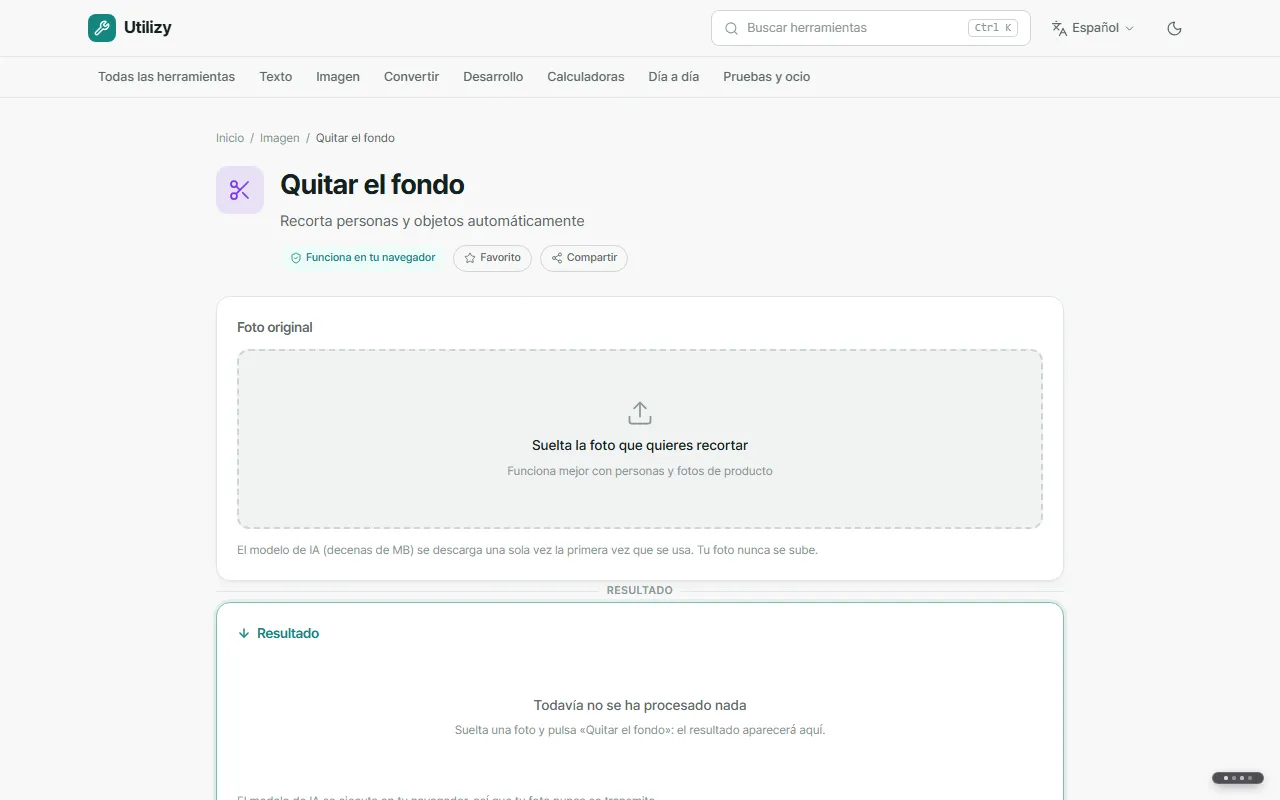Click Quitar el fondo breadcrumb text

pyautogui.click(x=355, y=138)
